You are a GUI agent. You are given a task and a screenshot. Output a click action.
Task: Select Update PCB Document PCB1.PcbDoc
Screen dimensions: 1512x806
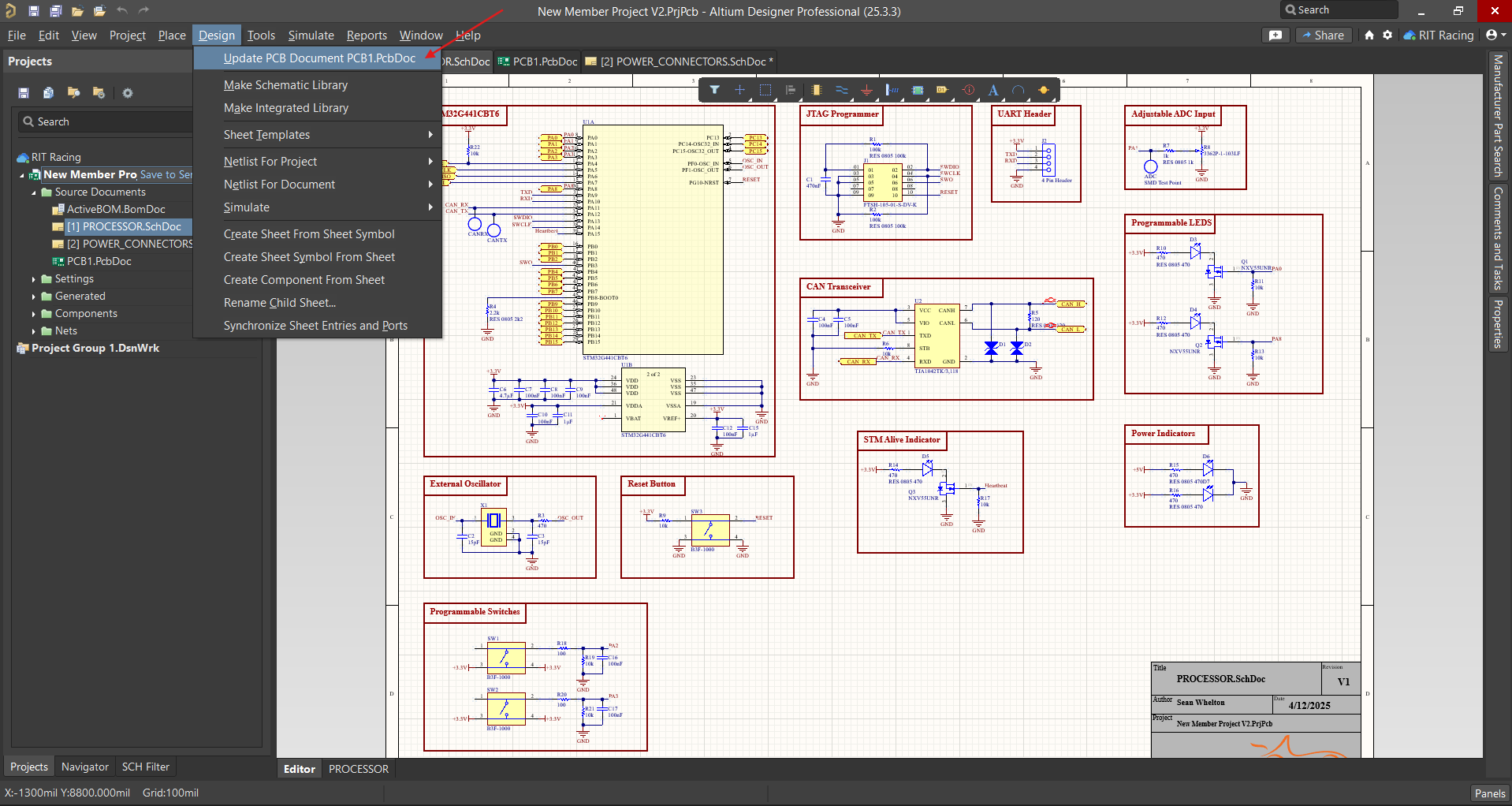pyautogui.click(x=318, y=58)
